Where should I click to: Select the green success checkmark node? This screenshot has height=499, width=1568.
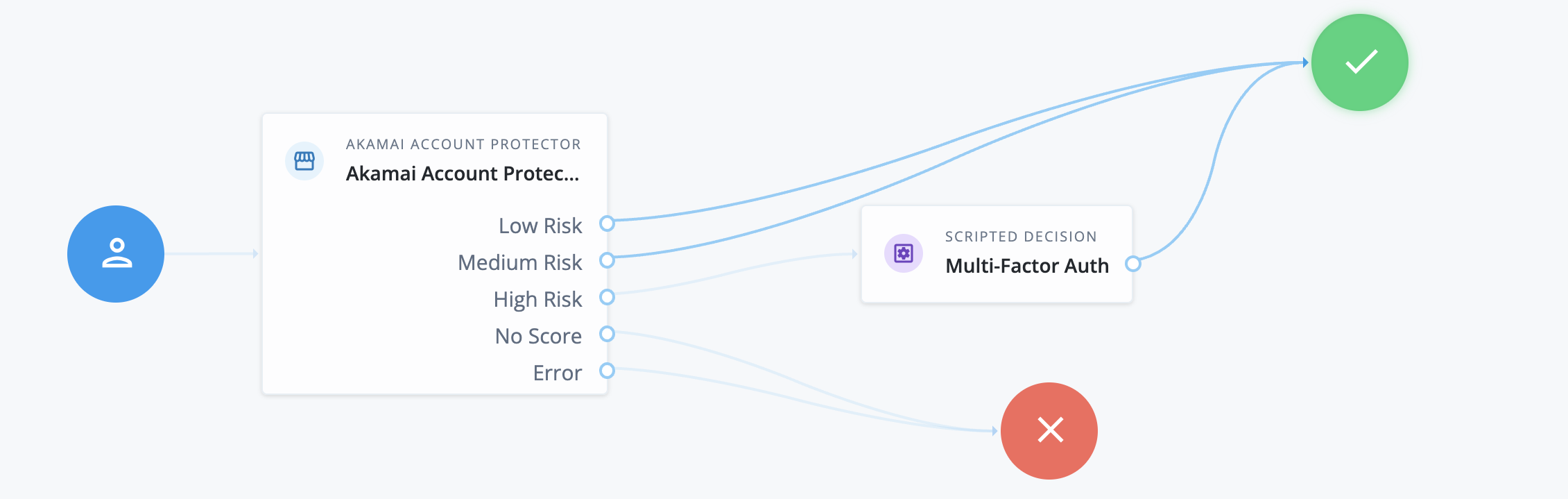click(1359, 62)
